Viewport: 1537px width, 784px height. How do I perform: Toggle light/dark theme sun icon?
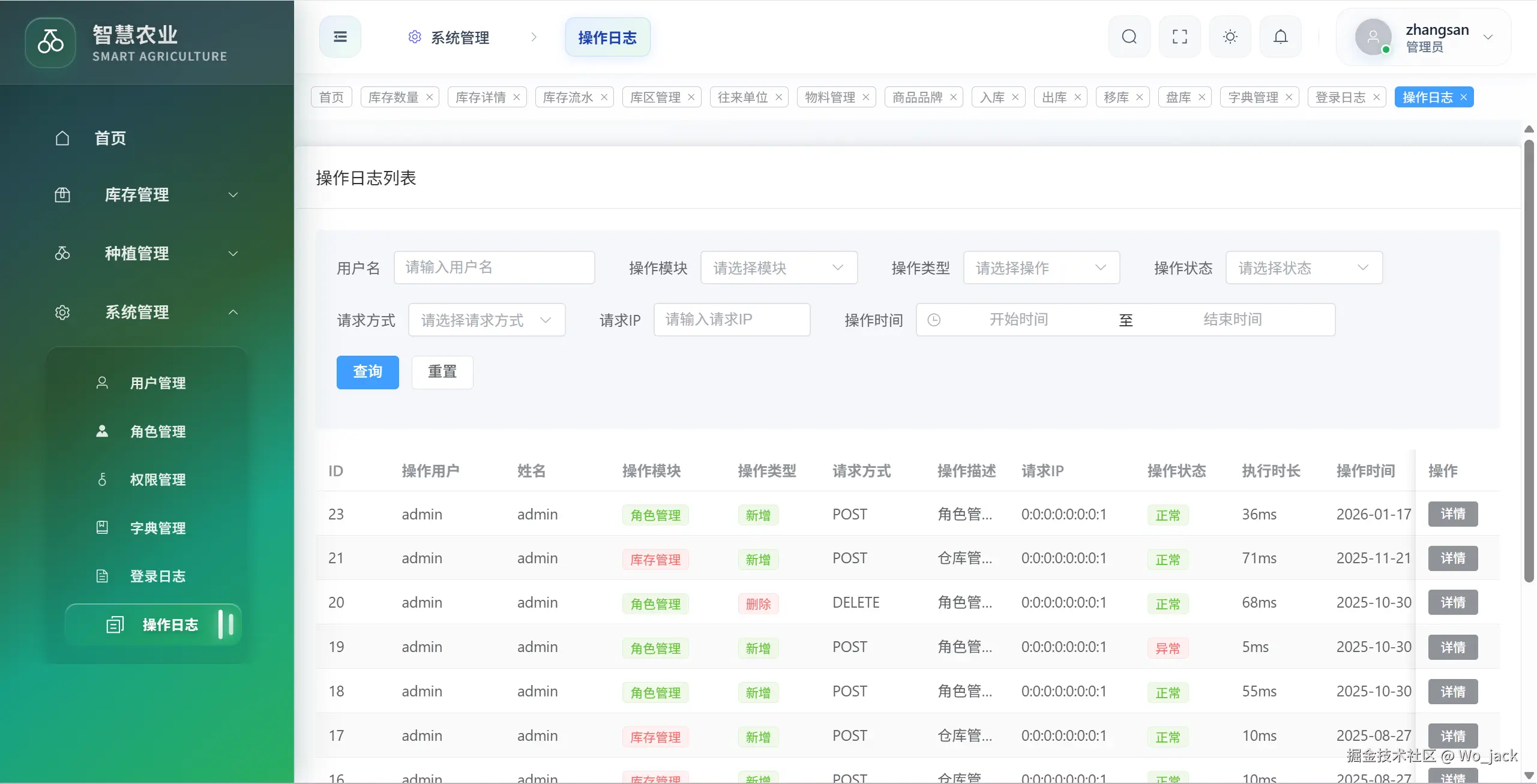[x=1230, y=37]
